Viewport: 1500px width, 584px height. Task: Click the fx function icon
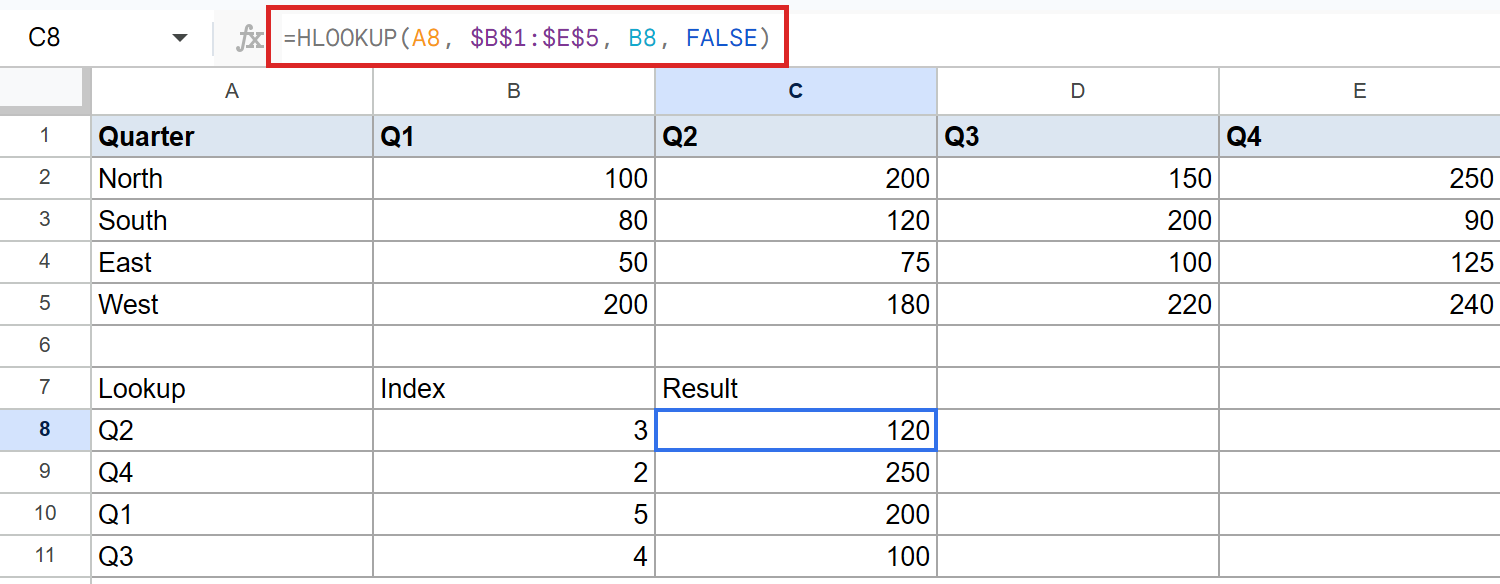248,39
